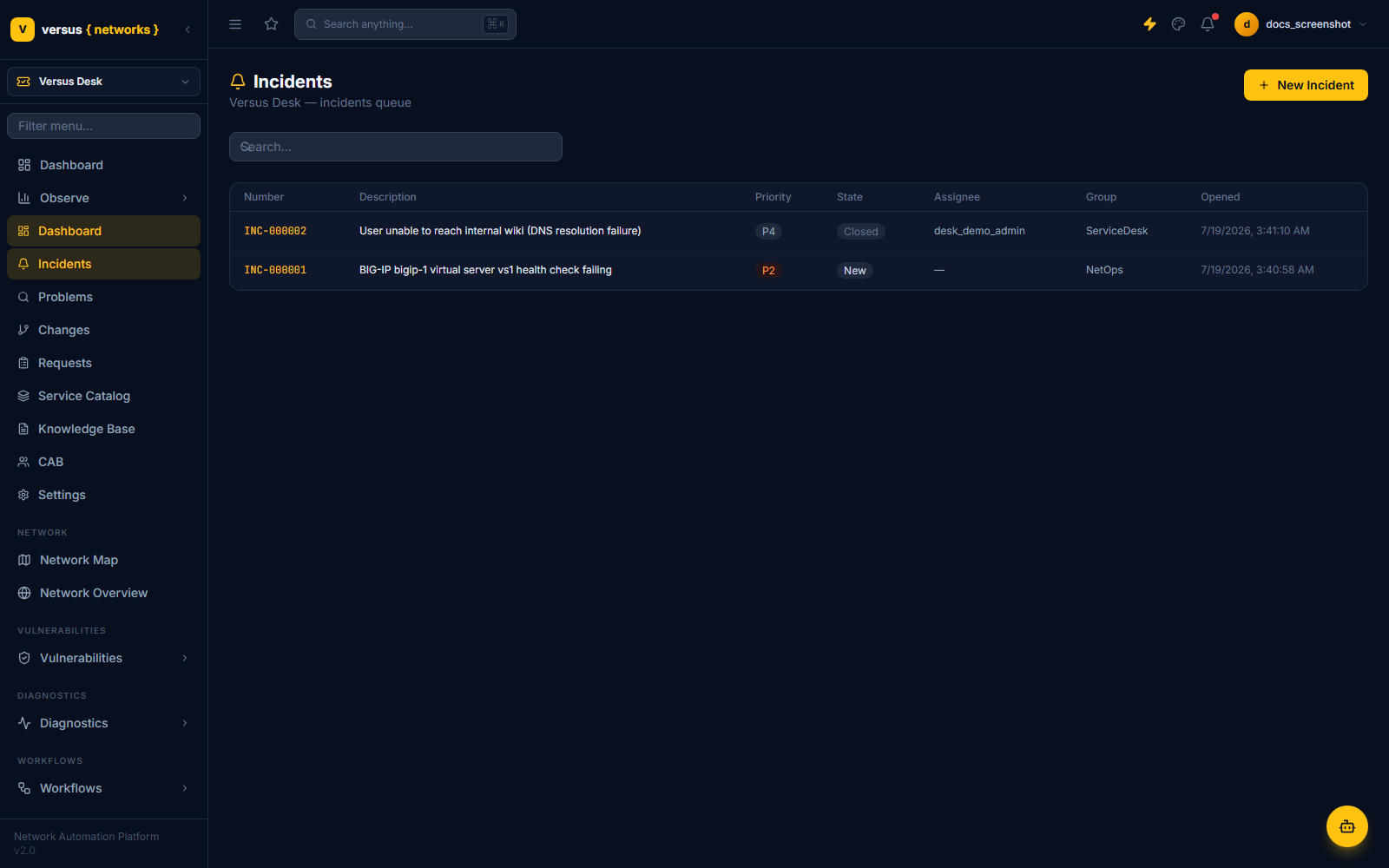Viewport: 1389px width, 868px height.
Task: Open Service Catalog
Action: [x=103, y=396]
